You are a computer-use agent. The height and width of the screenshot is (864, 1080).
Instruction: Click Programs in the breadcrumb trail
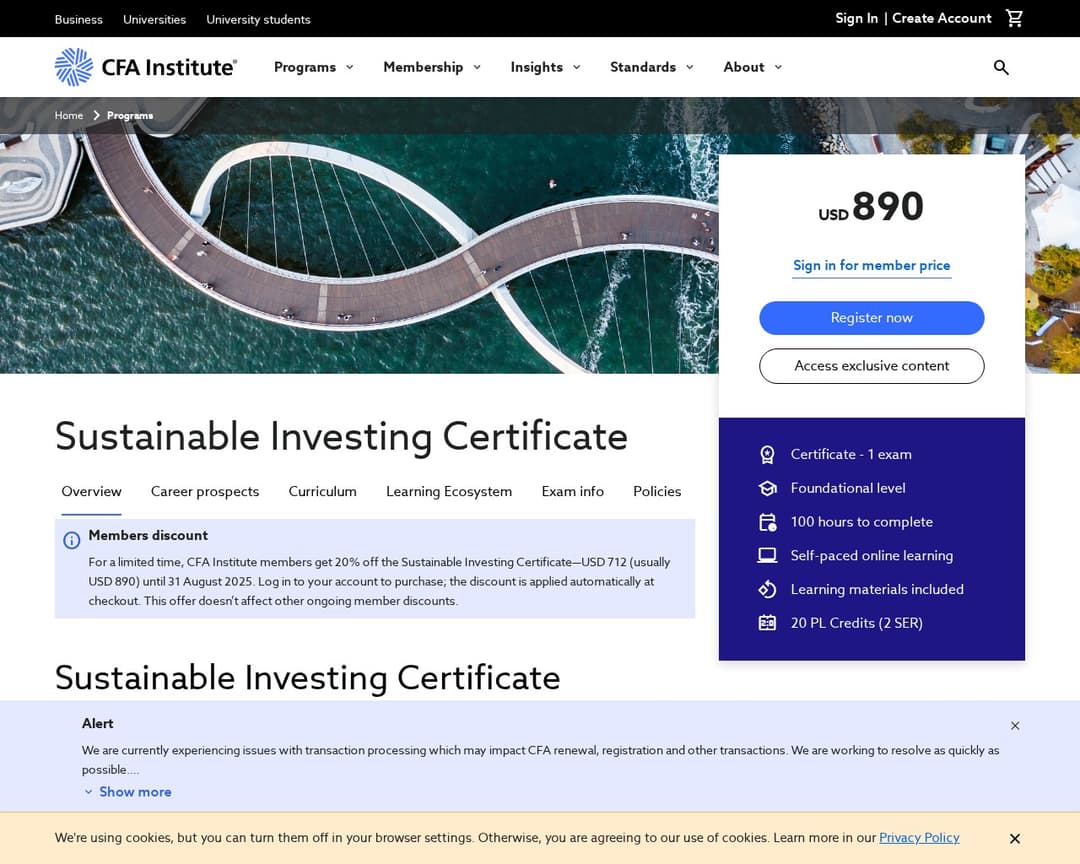tap(130, 115)
